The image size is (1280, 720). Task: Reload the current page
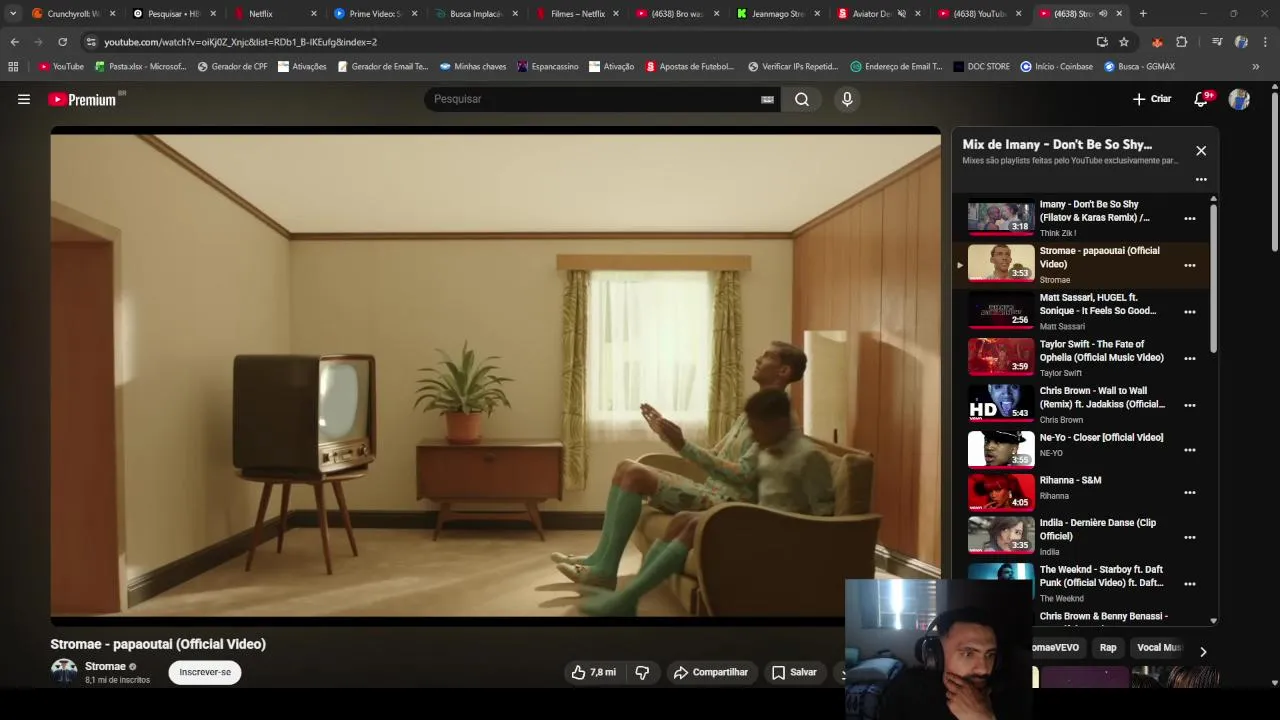(x=62, y=42)
